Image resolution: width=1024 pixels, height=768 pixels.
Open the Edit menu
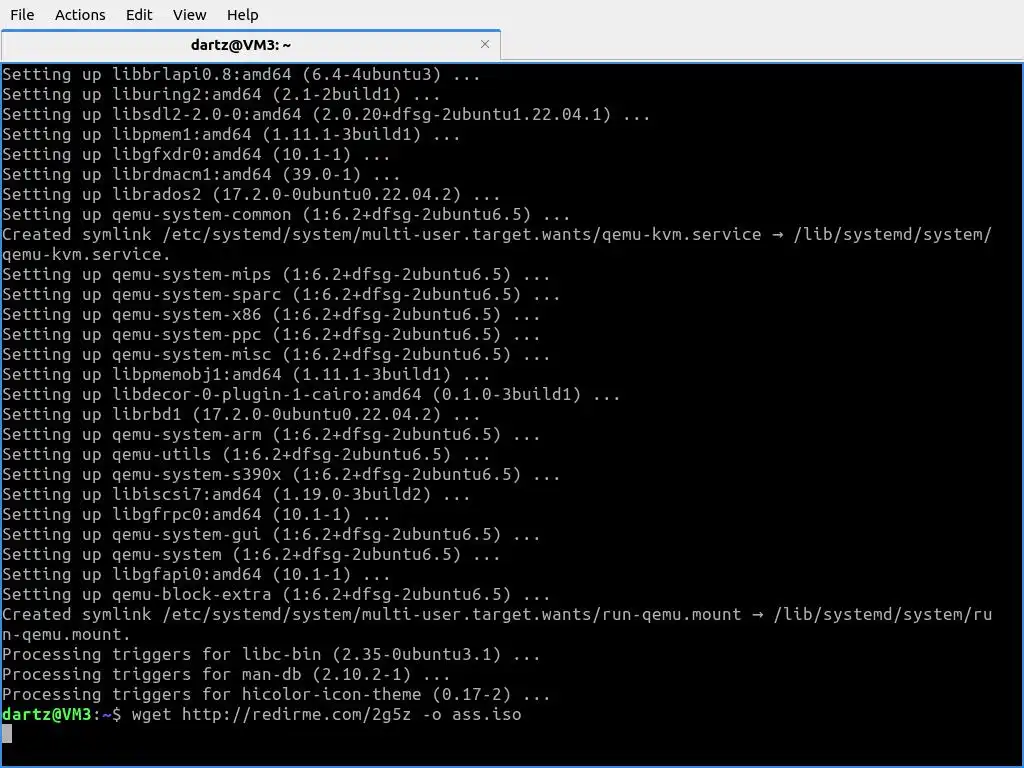click(x=138, y=14)
